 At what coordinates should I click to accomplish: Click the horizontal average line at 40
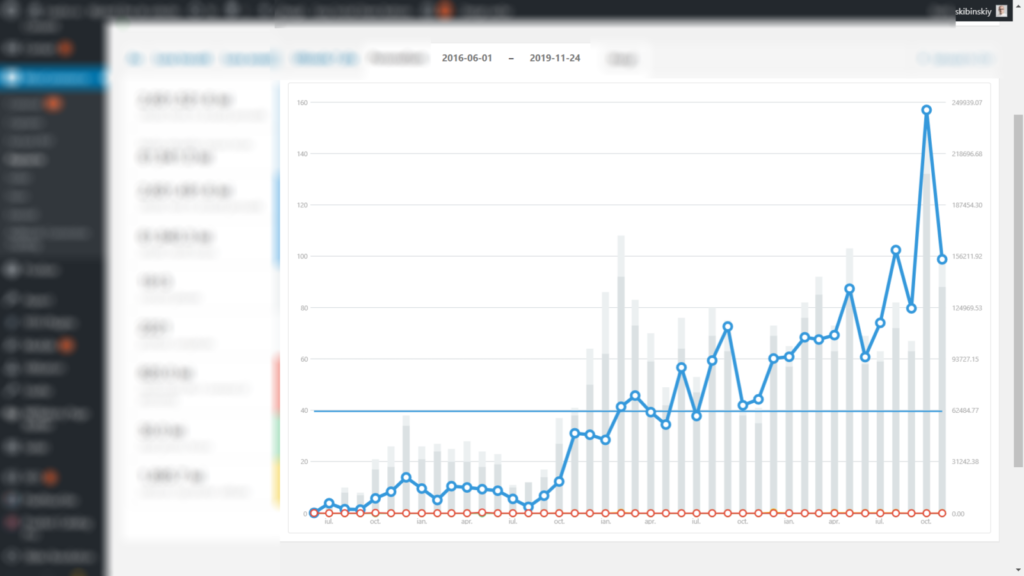(x=500, y=410)
